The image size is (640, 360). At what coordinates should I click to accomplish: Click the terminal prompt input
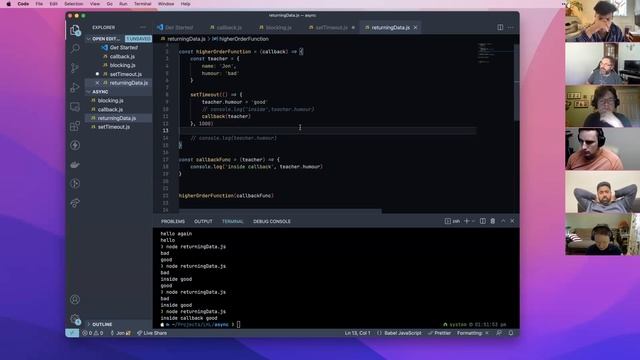pos(239,324)
